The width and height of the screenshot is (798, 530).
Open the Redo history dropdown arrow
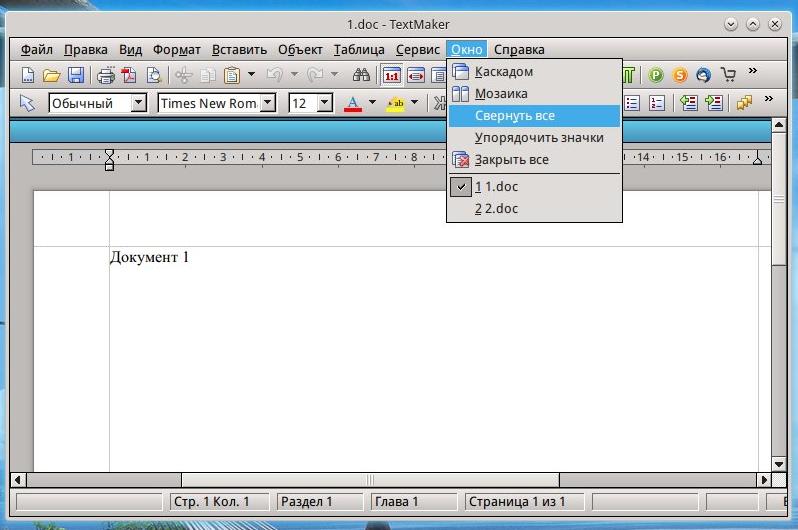(334, 75)
